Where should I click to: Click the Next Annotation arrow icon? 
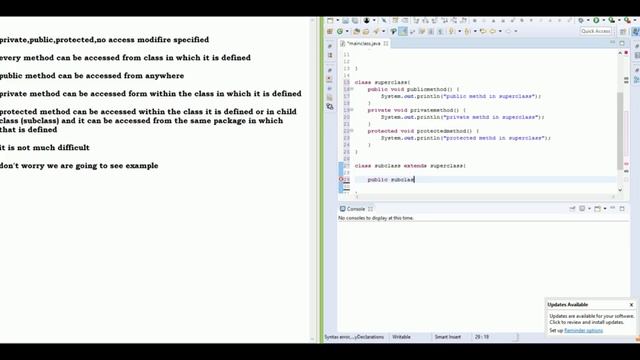[451, 31]
